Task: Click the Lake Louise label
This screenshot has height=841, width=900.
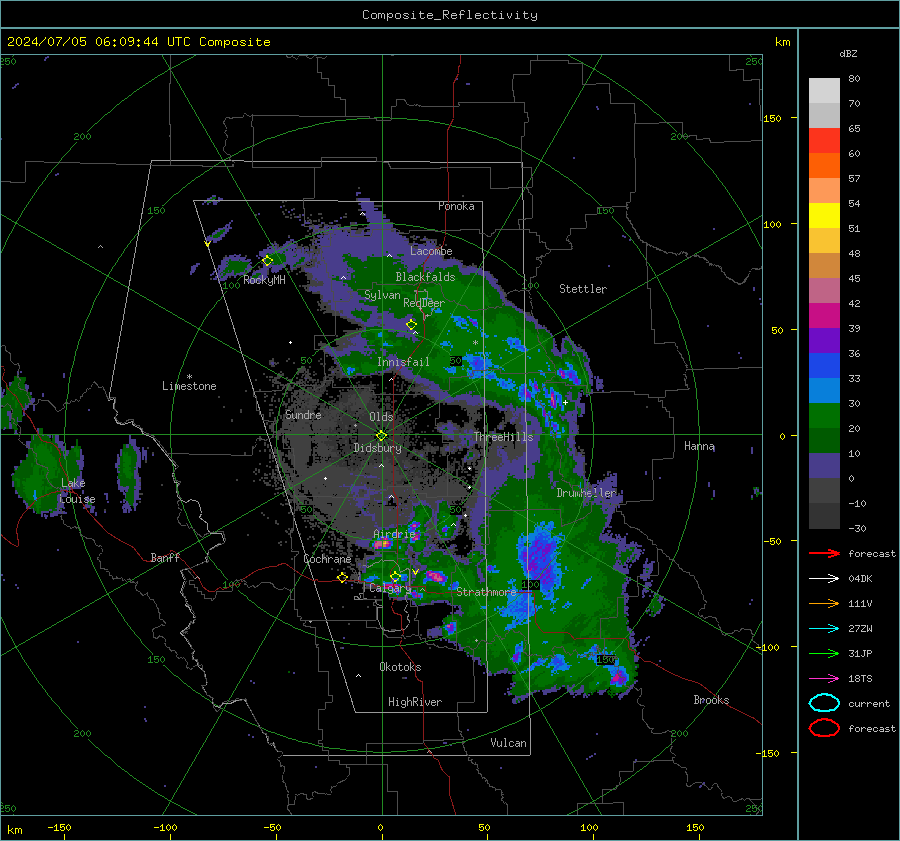Action: [x=76, y=491]
